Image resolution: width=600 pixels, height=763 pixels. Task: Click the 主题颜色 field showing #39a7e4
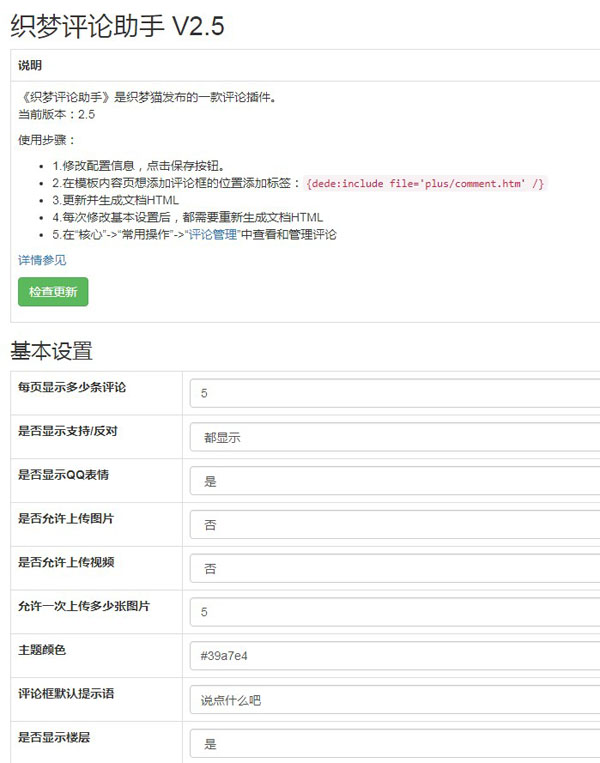395,656
